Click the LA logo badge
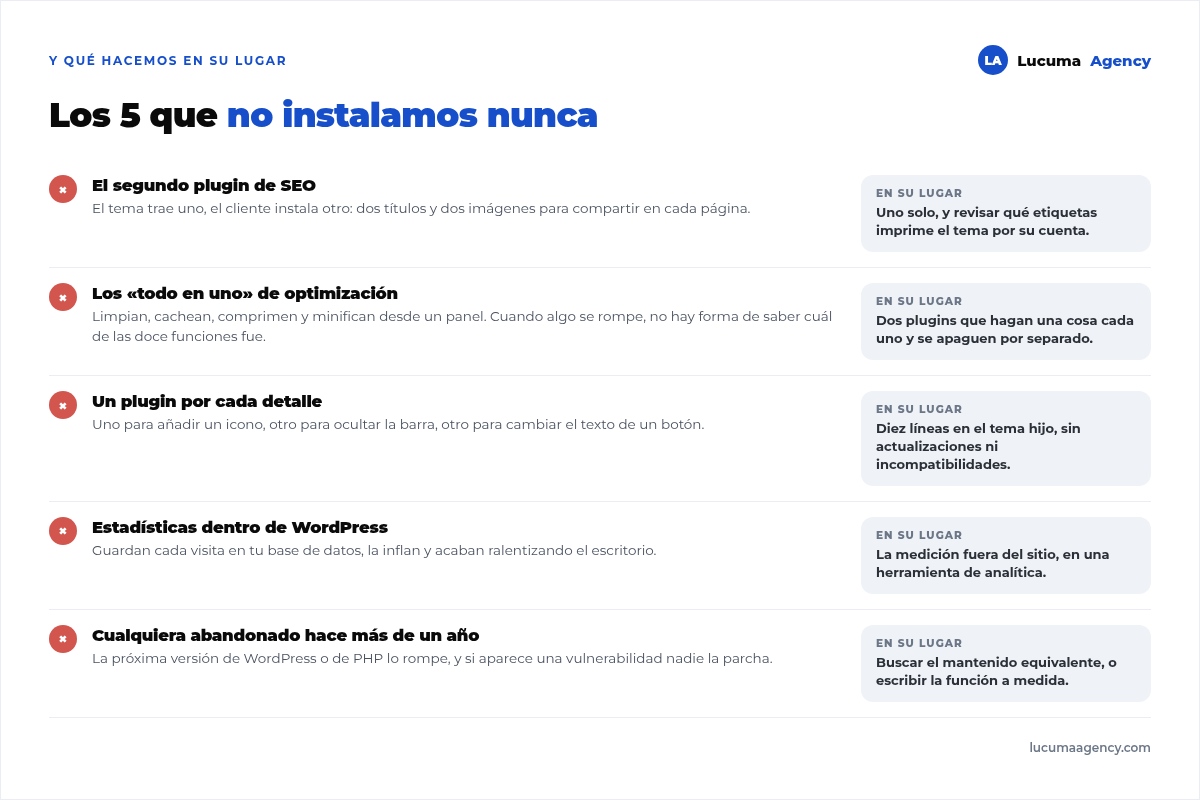The height and width of the screenshot is (800, 1200). click(992, 60)
